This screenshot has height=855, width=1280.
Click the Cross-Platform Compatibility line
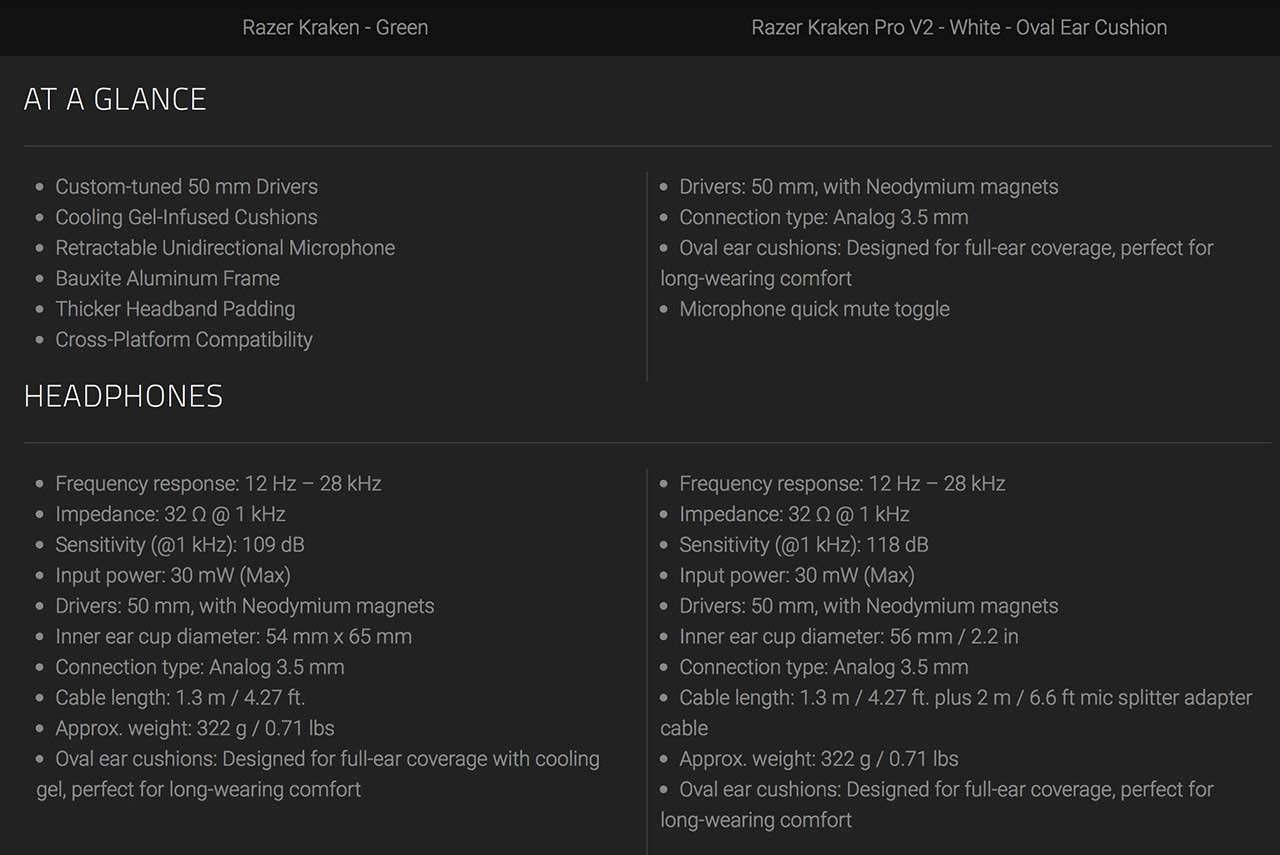184,340
